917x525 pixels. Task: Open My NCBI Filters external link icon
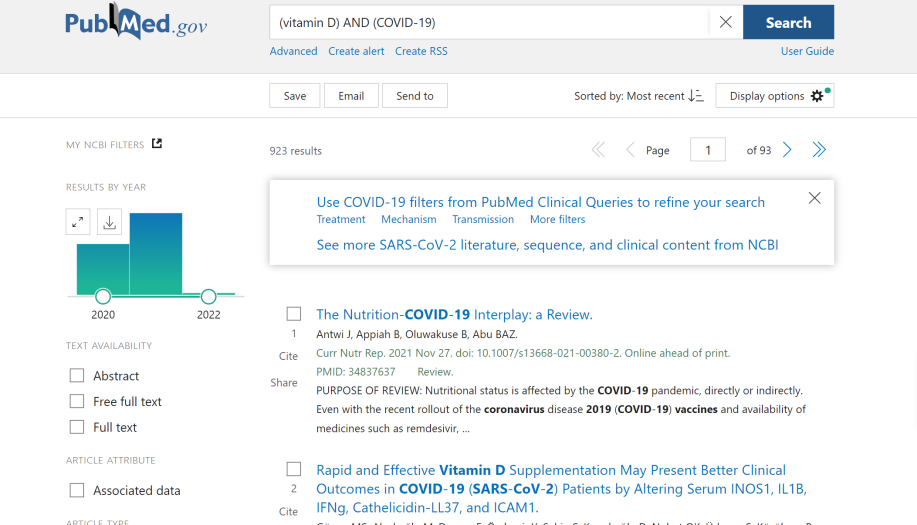tap(157, 144)
